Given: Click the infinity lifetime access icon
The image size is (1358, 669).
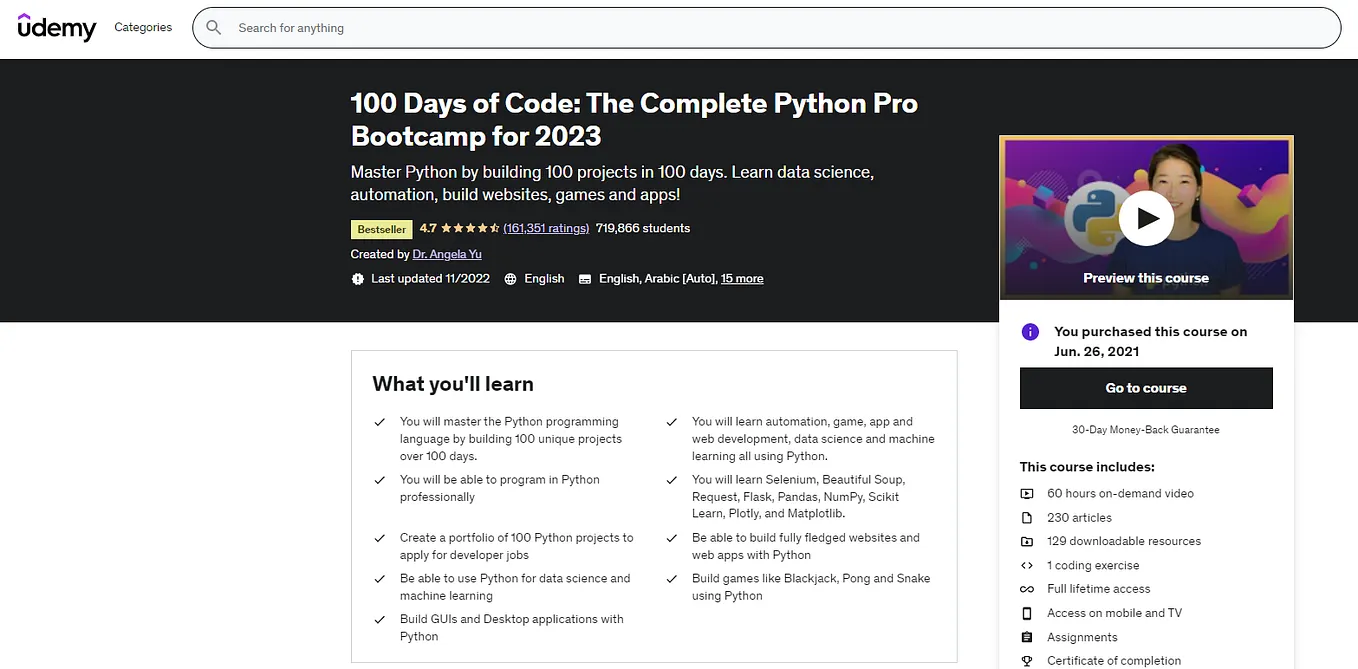Looking at the screenshot, I should tap(1027, 590).
